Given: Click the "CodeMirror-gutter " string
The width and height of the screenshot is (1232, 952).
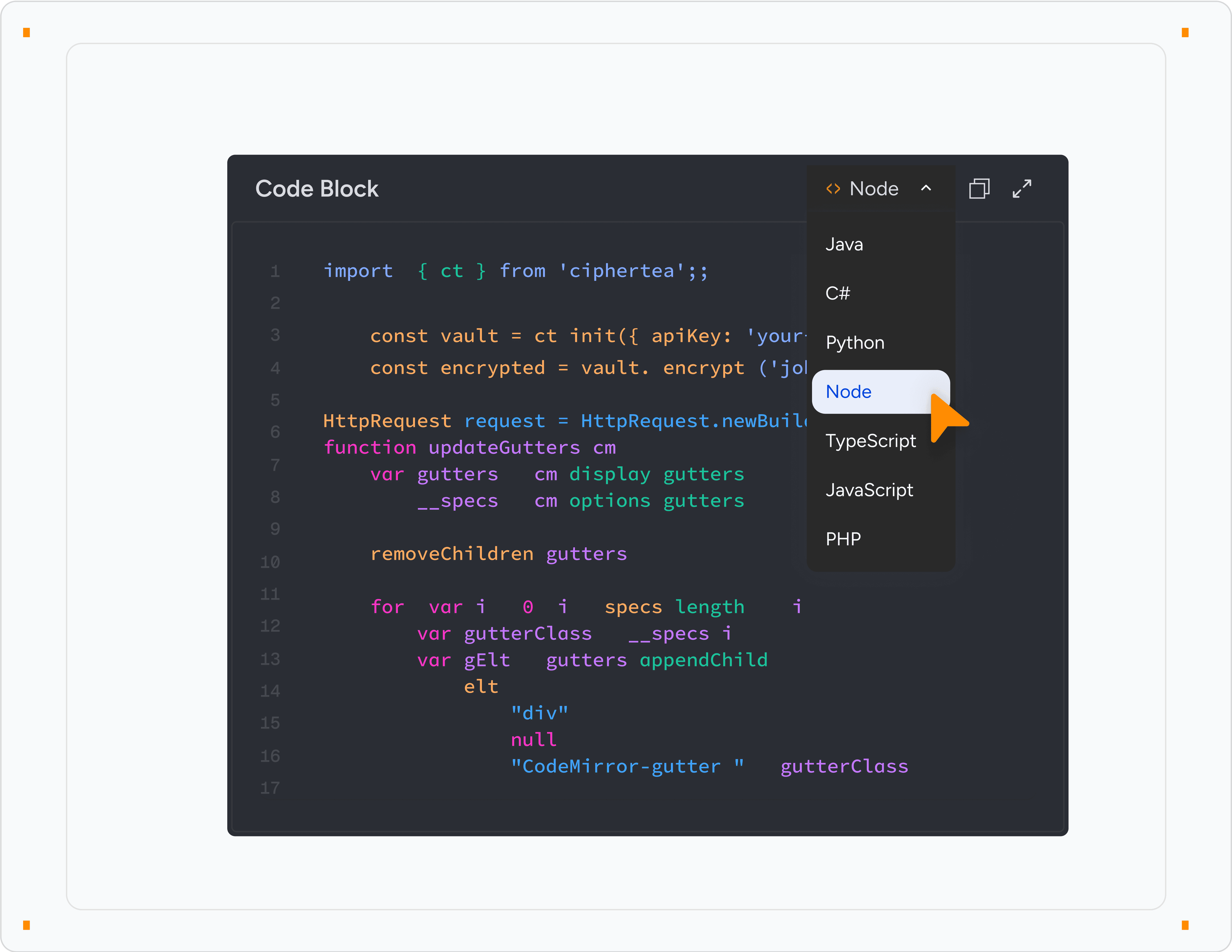Looking at the screenshot, I should click(x=627, y=766).
